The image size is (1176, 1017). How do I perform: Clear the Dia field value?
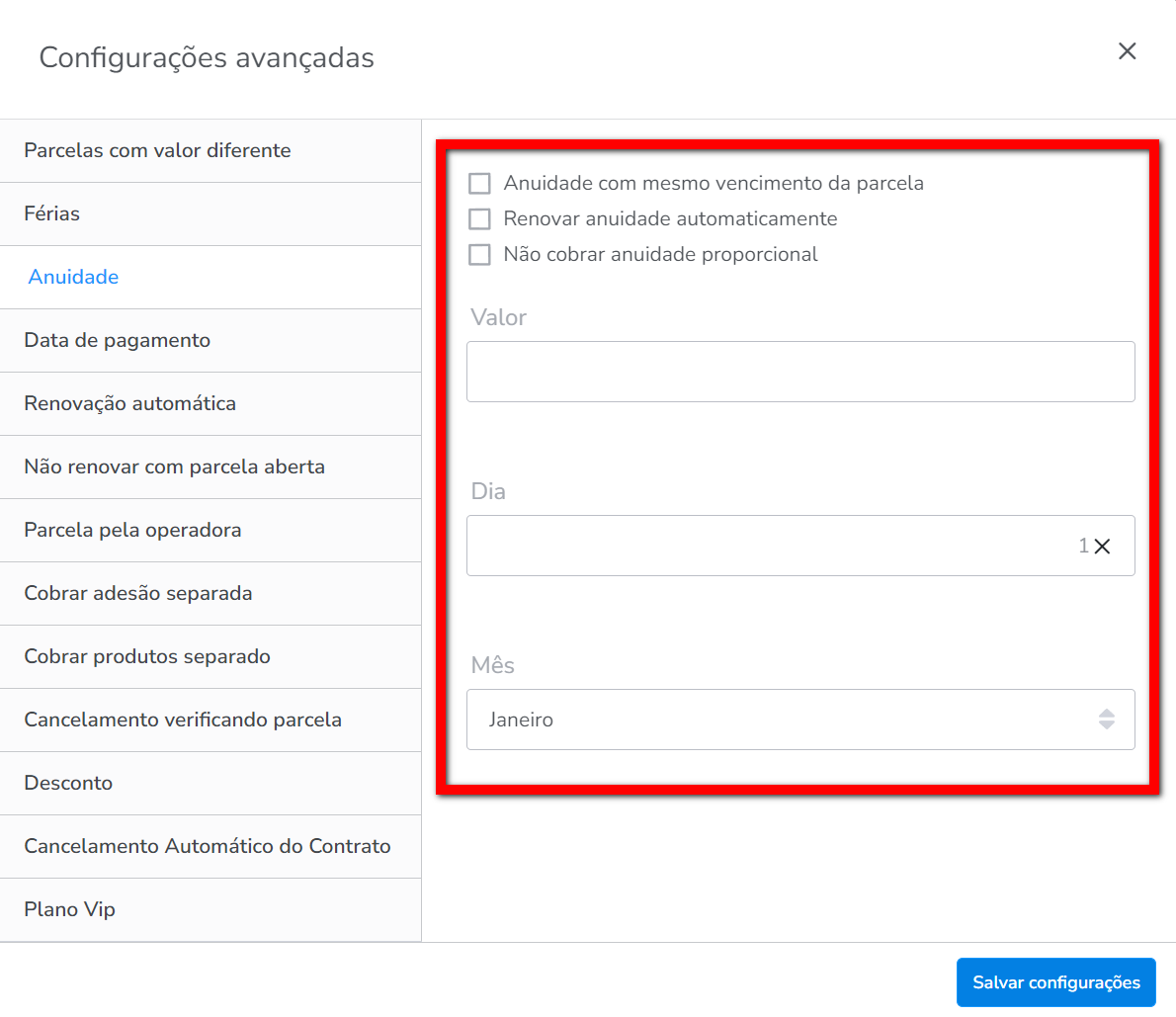[1103, 547]
